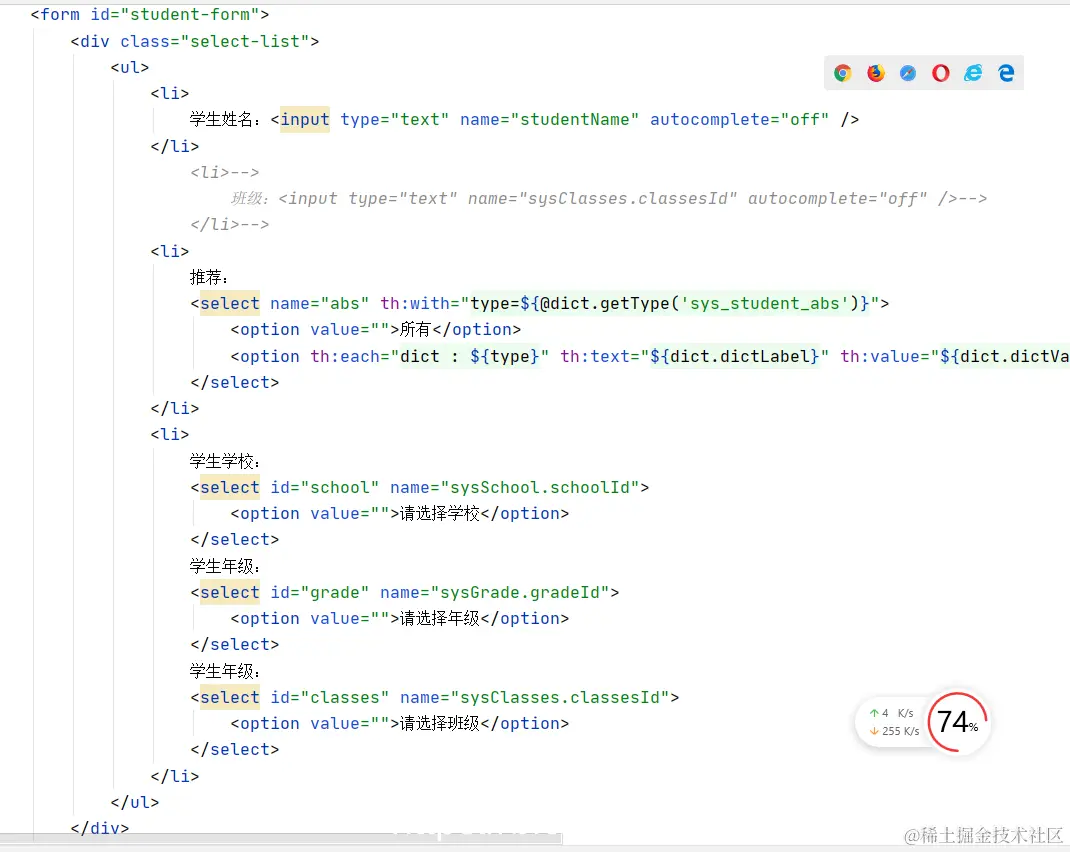Viewport: 1070px width, 852px height.
Task: Click the commented 班级 input line
Action: click(x=609, y=199)
